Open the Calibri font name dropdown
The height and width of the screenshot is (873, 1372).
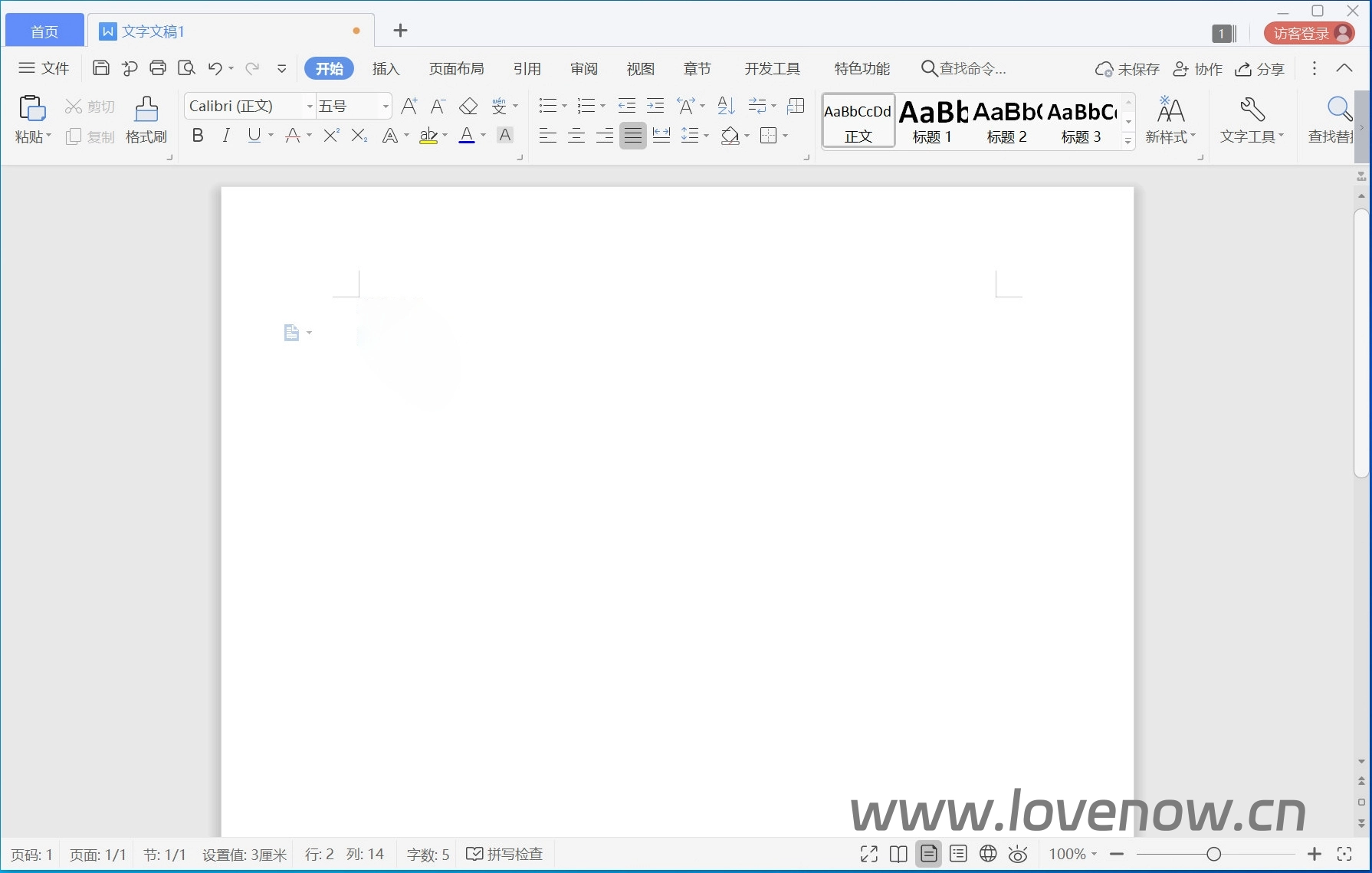(310, 107)
